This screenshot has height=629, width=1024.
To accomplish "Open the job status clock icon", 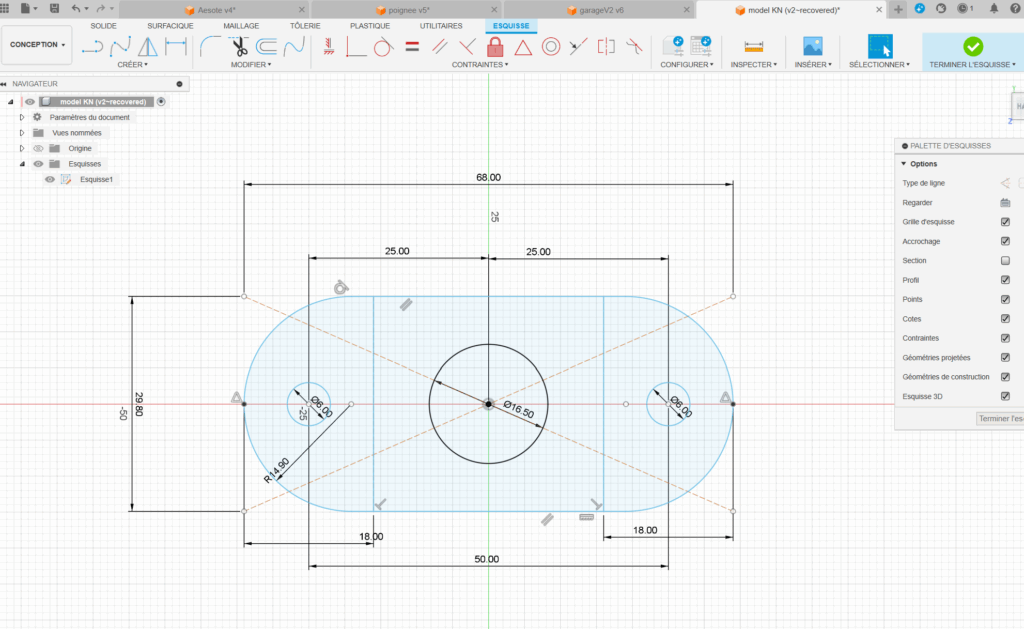I will (965, 8).
